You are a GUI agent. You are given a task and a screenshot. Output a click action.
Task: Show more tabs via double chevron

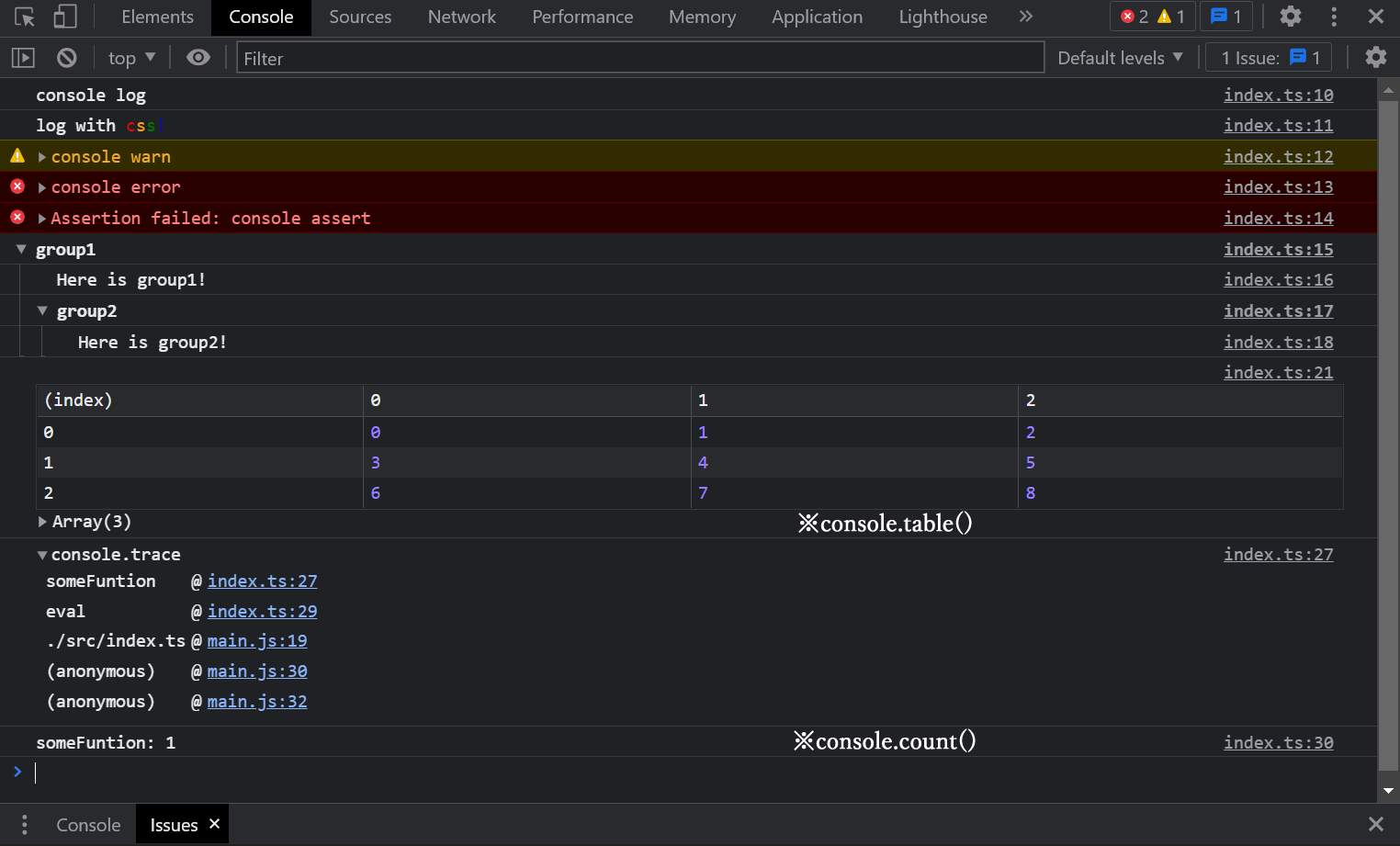point(1026,17)
